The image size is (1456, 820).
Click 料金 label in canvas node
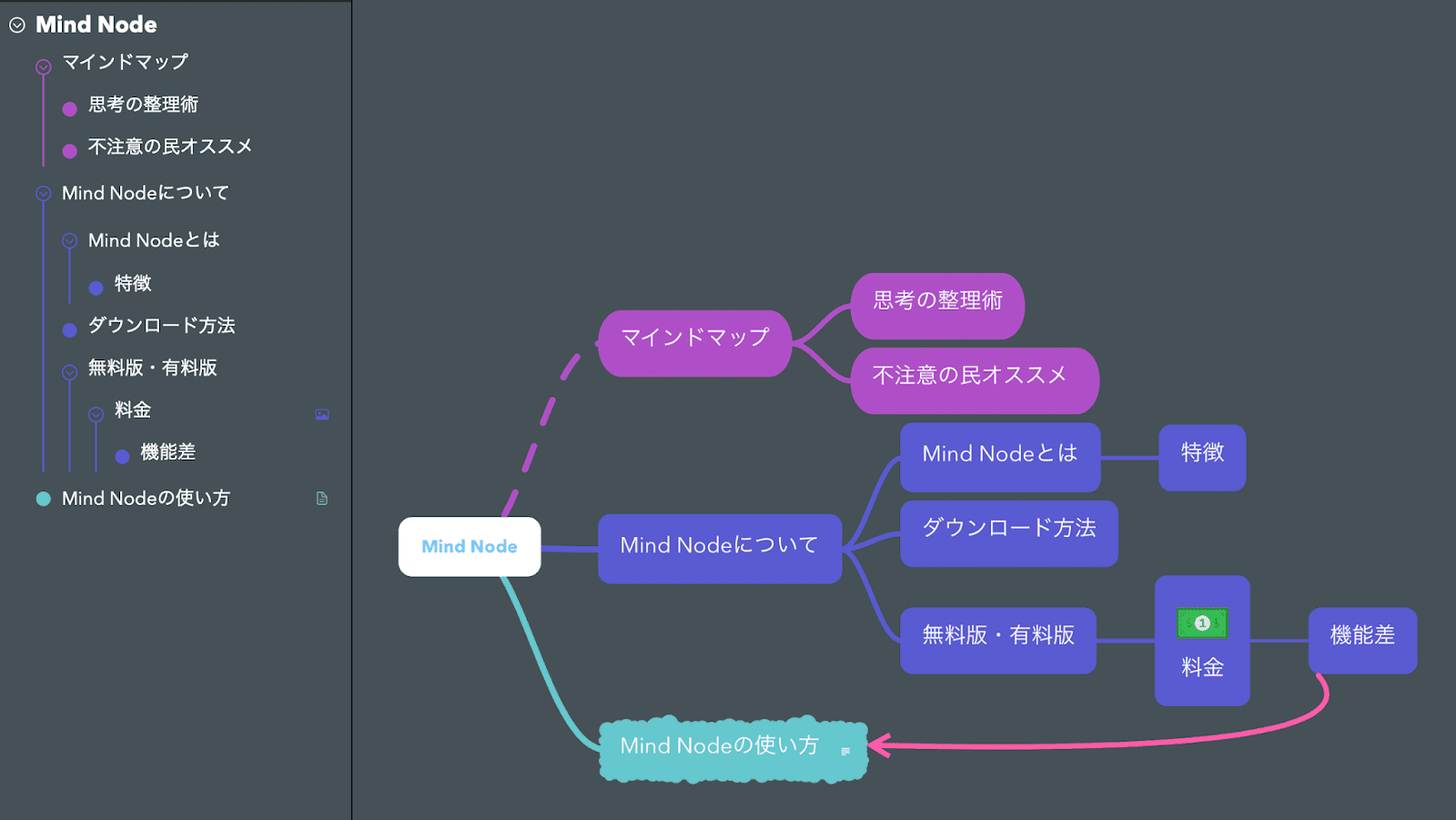[1202, 667]
